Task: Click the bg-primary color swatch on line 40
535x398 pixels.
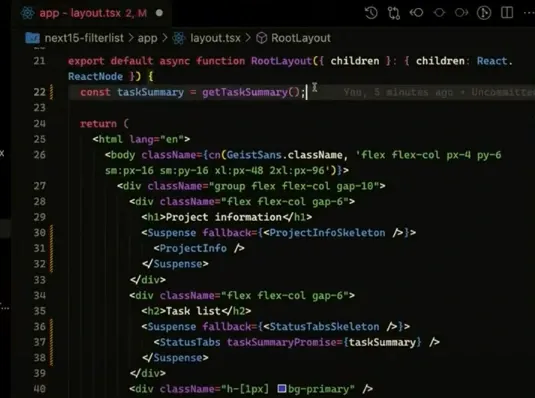Action: [281, 388]
